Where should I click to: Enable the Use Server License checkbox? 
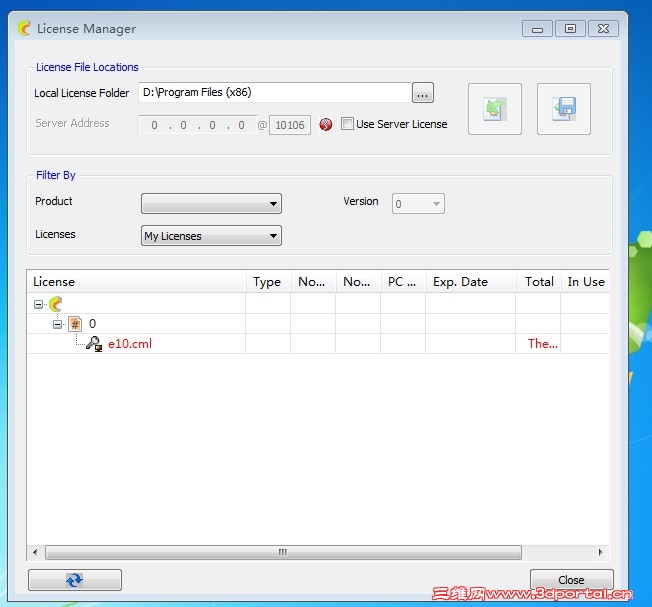(347, 123)
